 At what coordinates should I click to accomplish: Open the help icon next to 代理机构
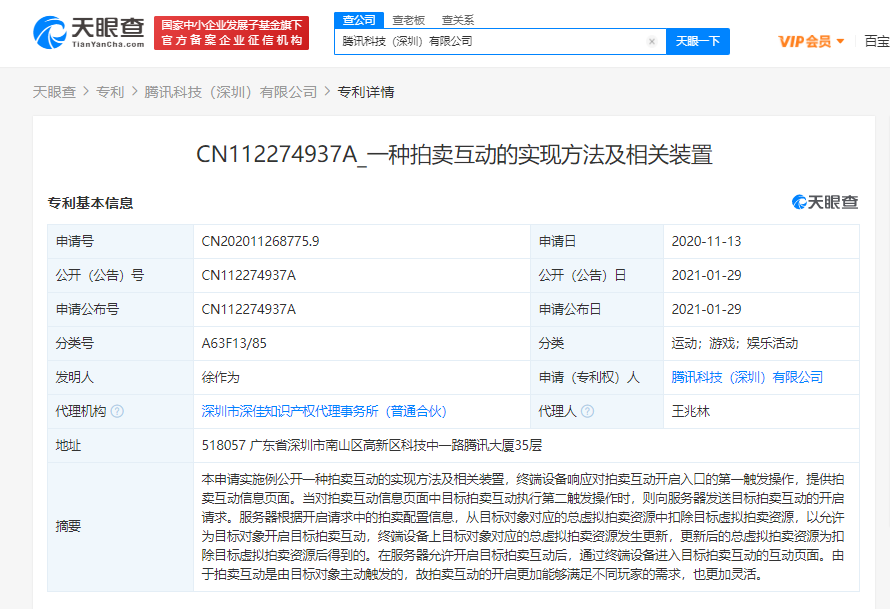[117, 411]
